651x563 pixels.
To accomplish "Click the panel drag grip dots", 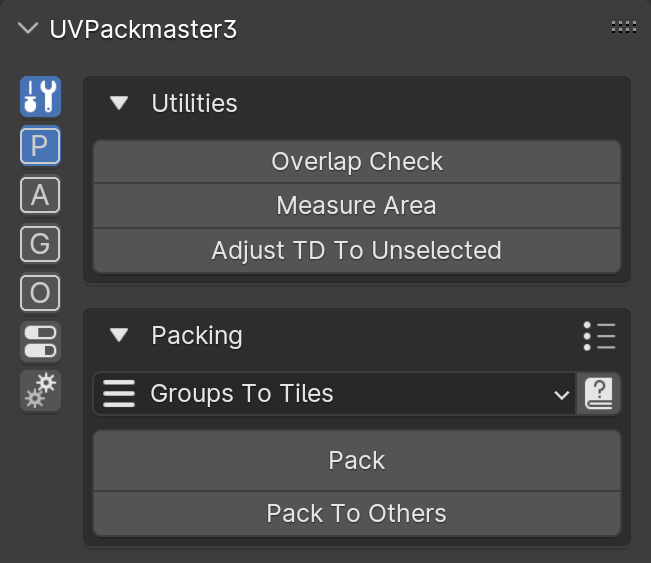I will 624,27.
